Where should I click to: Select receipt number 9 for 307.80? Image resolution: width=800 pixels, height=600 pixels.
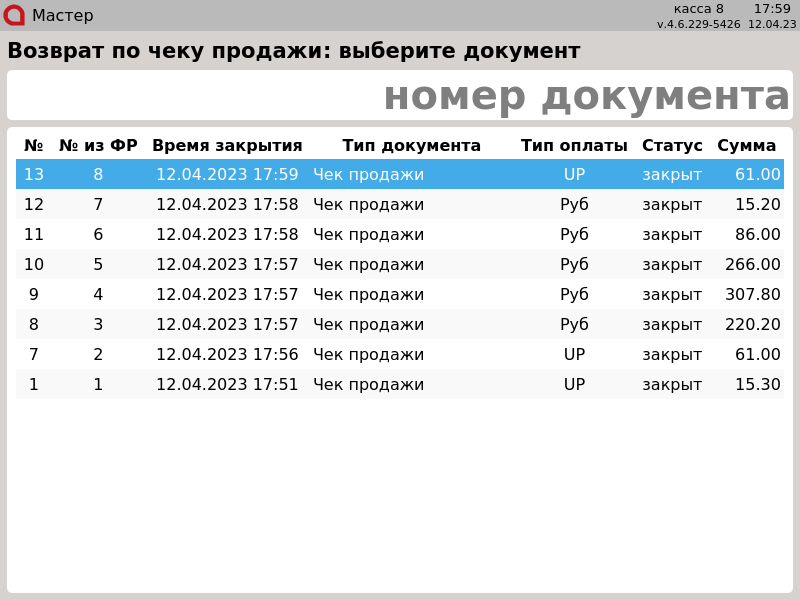pos(400,295)
